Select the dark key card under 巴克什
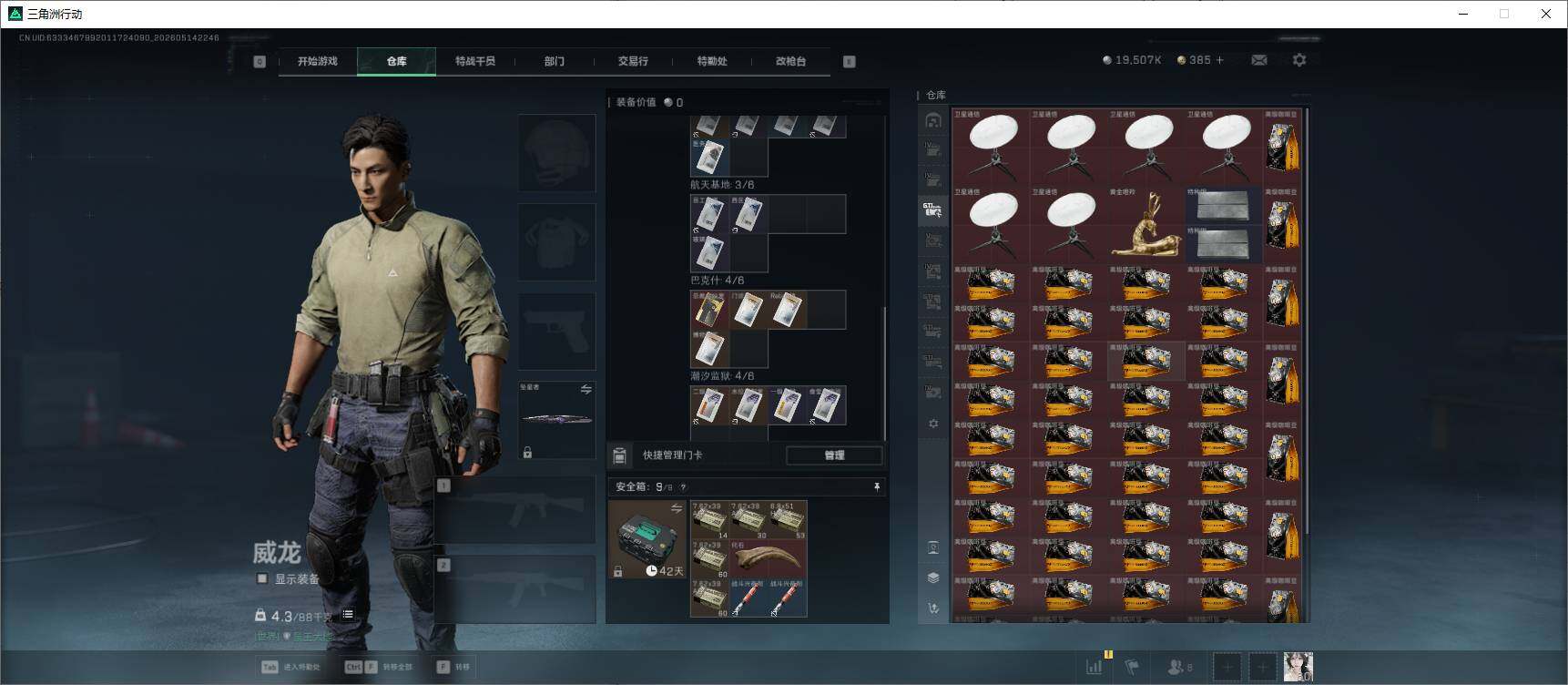The height and width of the screenshot is (685, 1568). [709, 310]
